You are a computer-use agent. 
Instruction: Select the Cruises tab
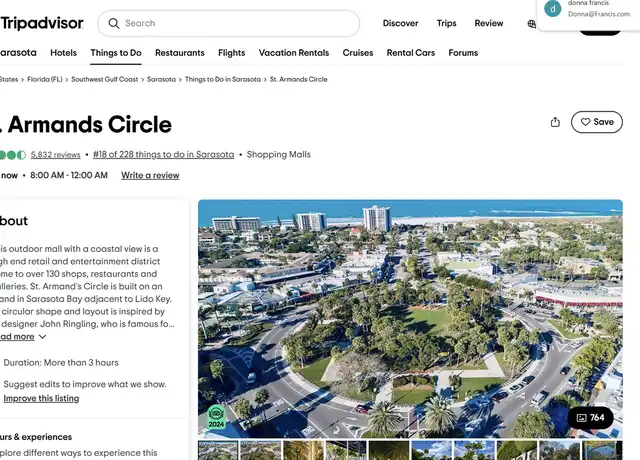pos(358,53)
